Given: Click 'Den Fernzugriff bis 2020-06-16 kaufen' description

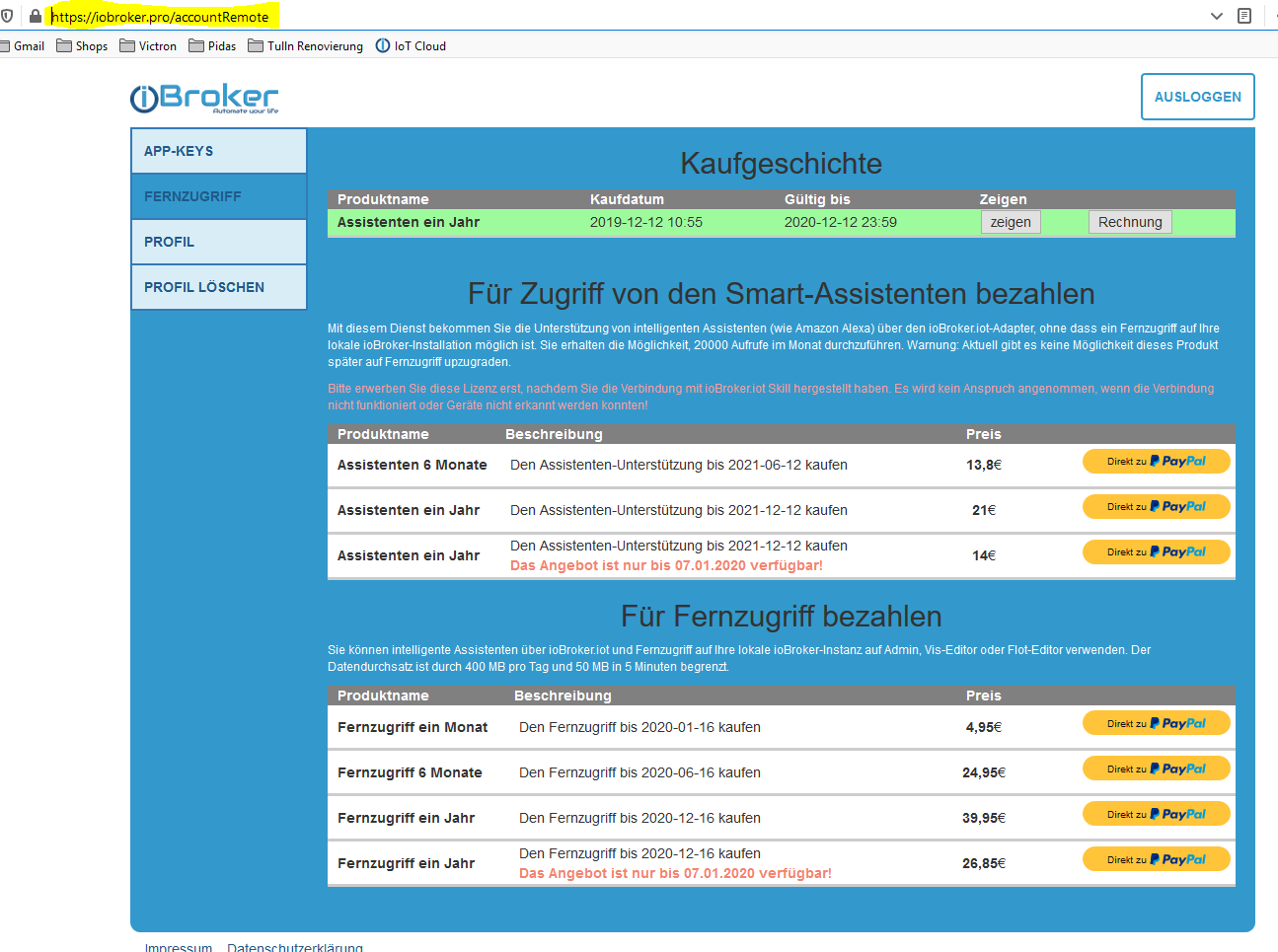Looking at the screenshot, I should 639,772.
